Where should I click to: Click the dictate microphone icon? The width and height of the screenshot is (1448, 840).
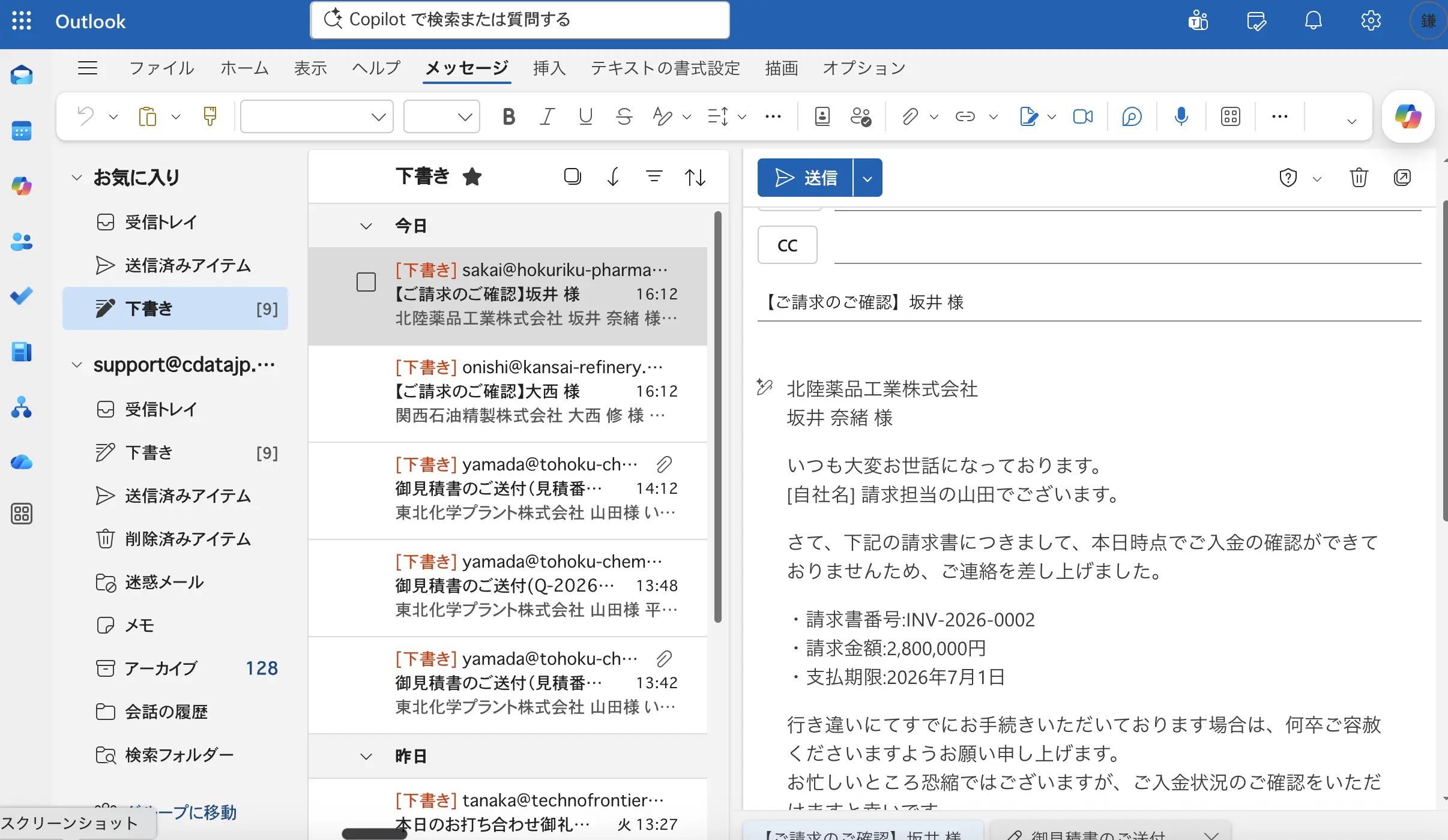pos(1181,116)
